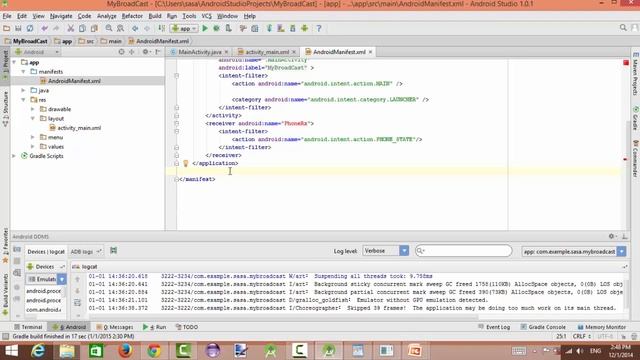Expand the java folder
Image resolution: width=640 pixels, height=360 pixels.
(24, 90)
